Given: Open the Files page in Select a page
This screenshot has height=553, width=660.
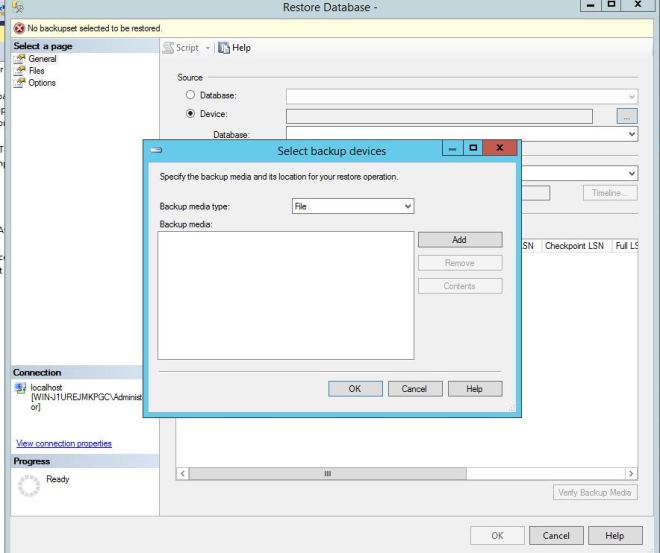Looking at the screenshot, I should click(36, 71).
